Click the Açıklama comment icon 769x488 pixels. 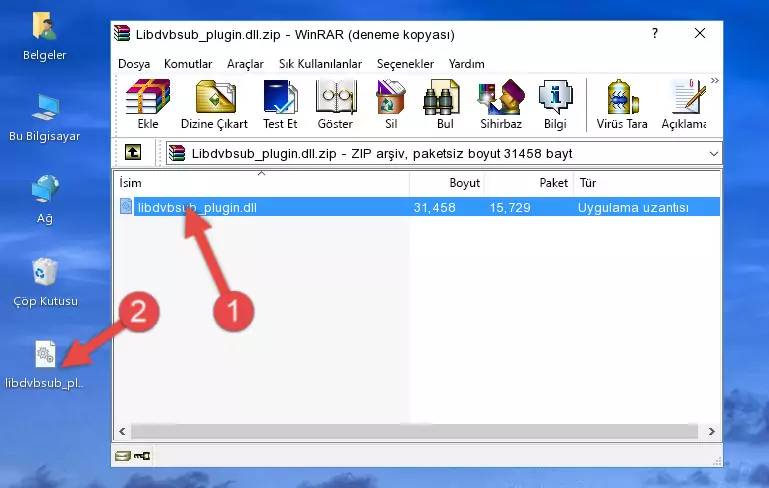tap(684, 104)
